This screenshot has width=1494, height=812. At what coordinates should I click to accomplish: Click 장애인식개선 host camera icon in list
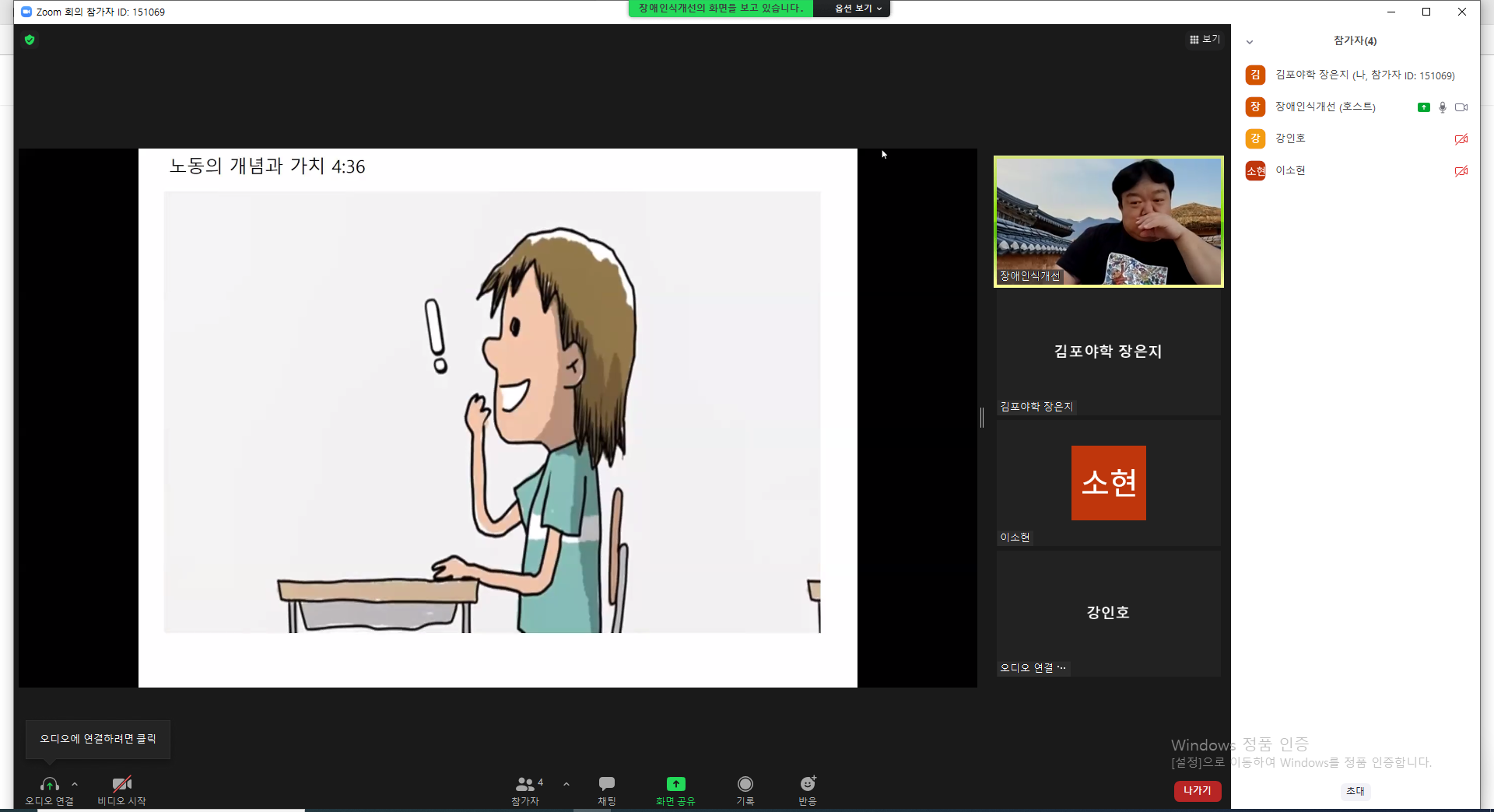click(x=1461, y=107)
